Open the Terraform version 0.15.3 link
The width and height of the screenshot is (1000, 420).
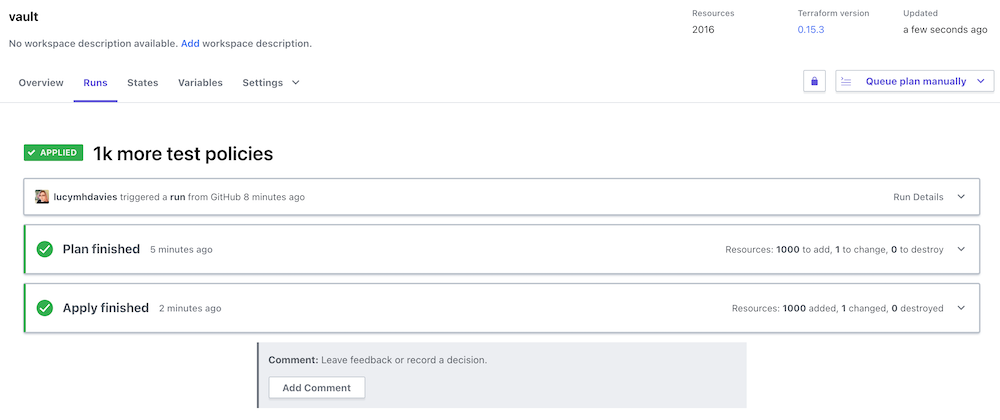click(810, 30)
